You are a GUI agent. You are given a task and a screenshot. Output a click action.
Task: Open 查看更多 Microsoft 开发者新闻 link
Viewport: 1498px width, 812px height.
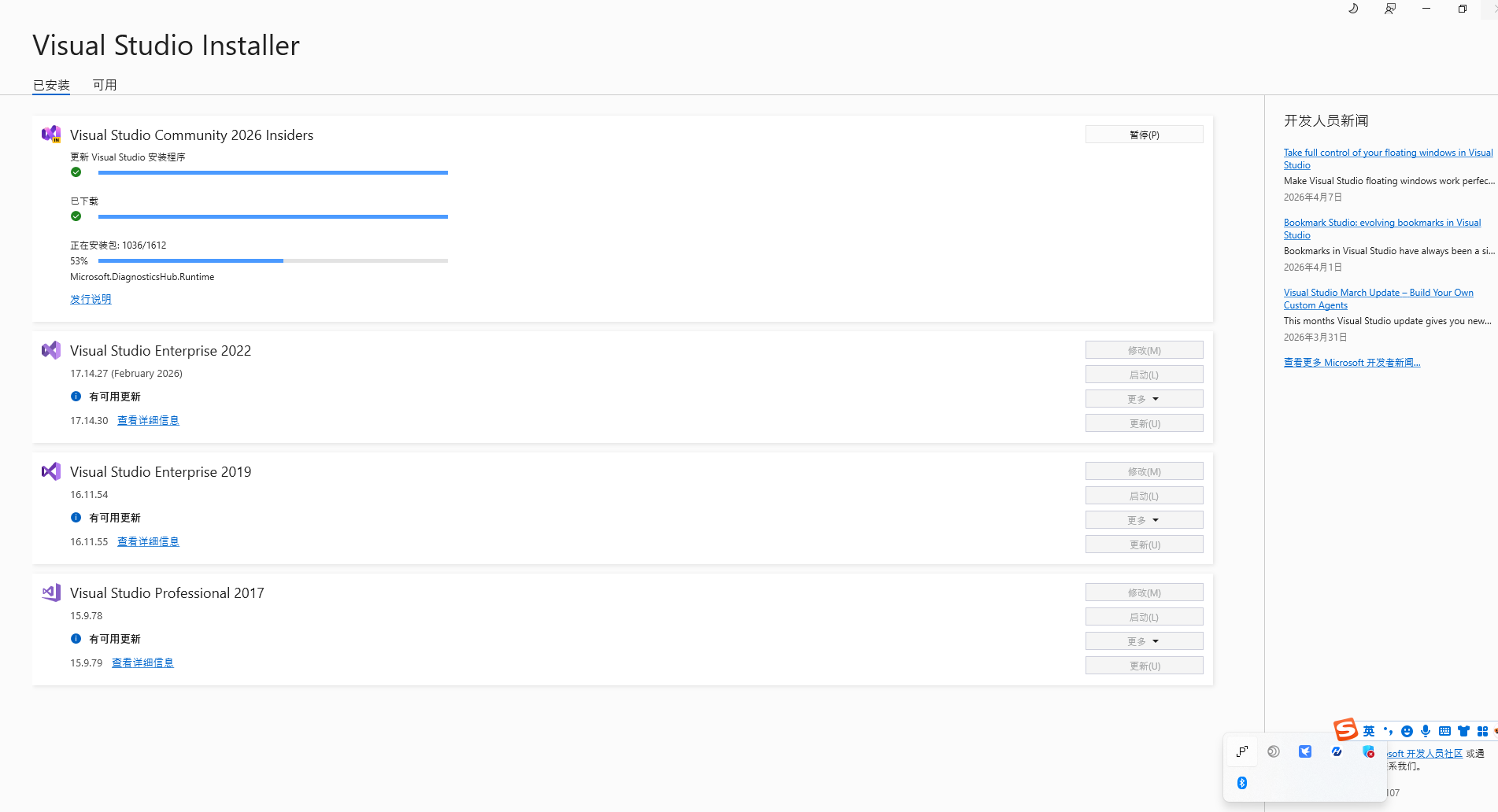[1352, 362]
